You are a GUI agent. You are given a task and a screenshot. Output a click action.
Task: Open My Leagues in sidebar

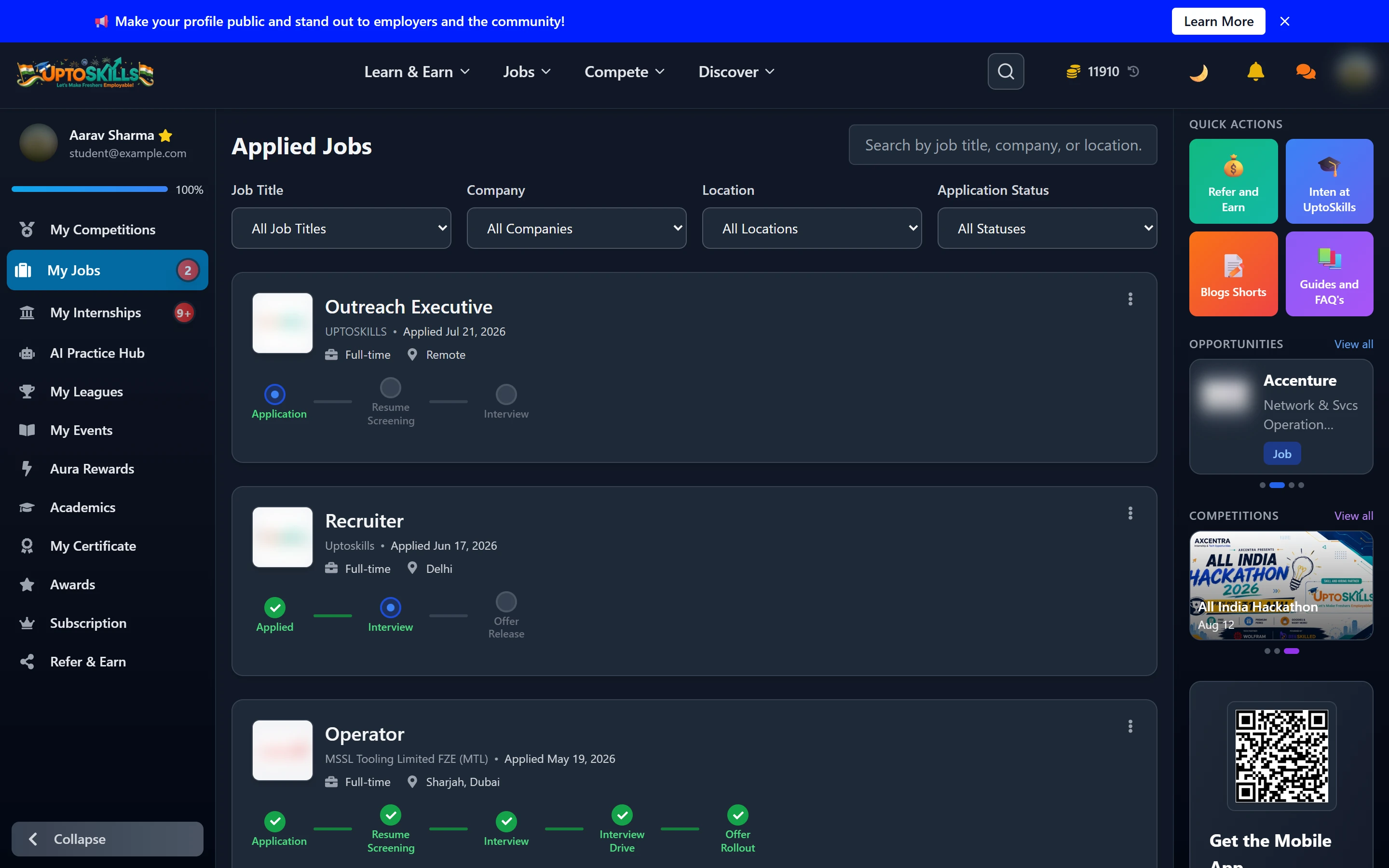pyautogui.click(x=108, y=392)
